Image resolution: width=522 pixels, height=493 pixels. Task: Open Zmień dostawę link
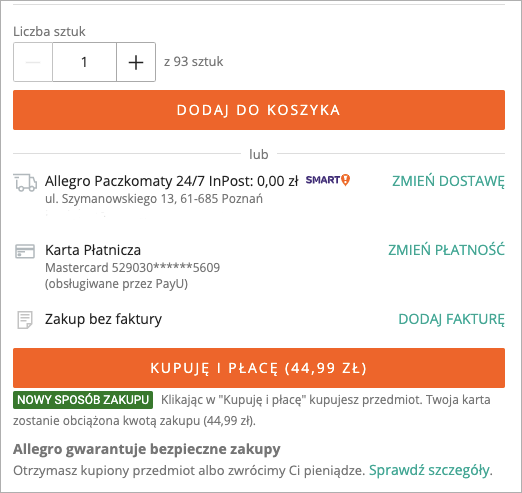tap(448, 181)
